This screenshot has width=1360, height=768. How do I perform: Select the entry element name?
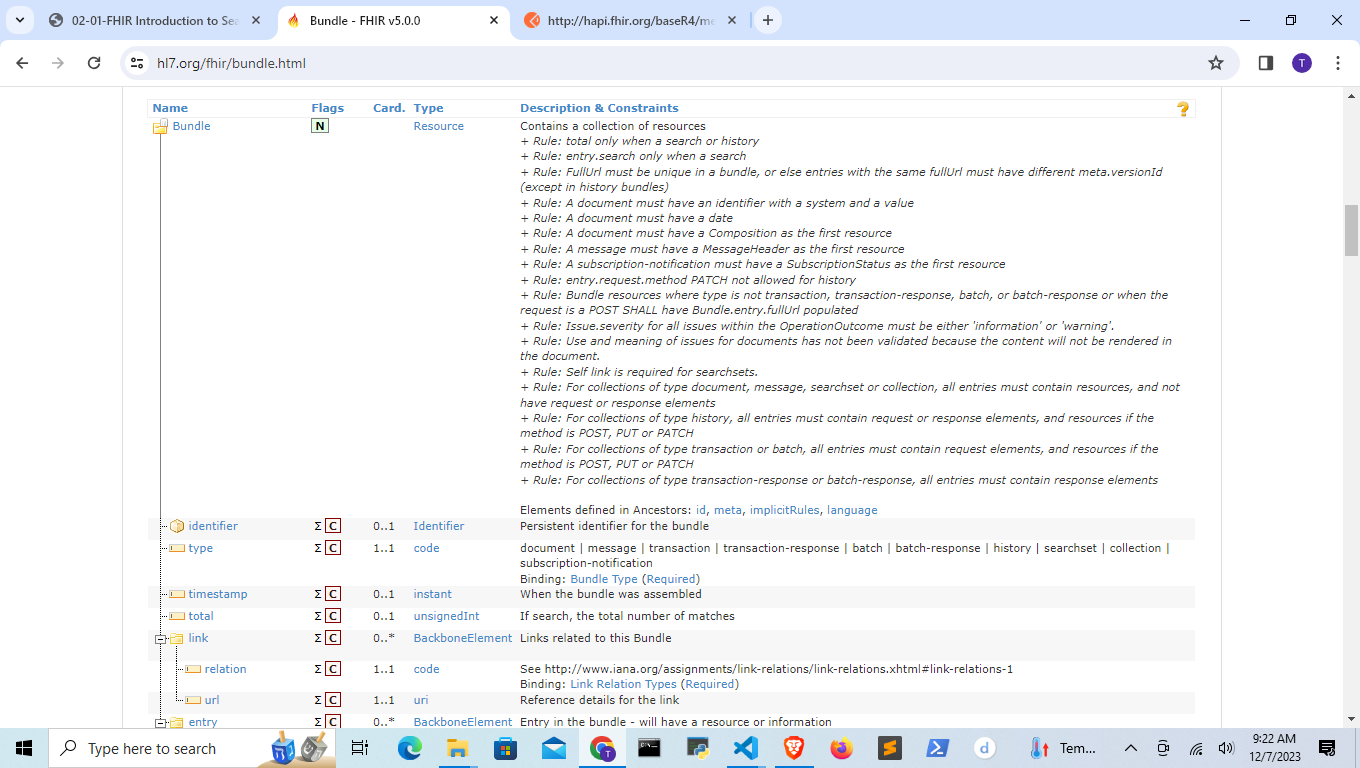coord(203,722)
